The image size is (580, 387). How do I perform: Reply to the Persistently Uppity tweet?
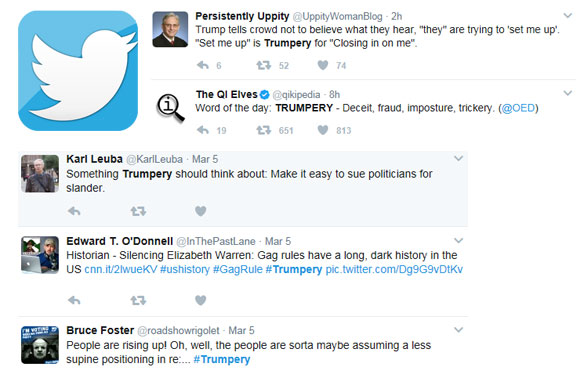click(203, 65)
